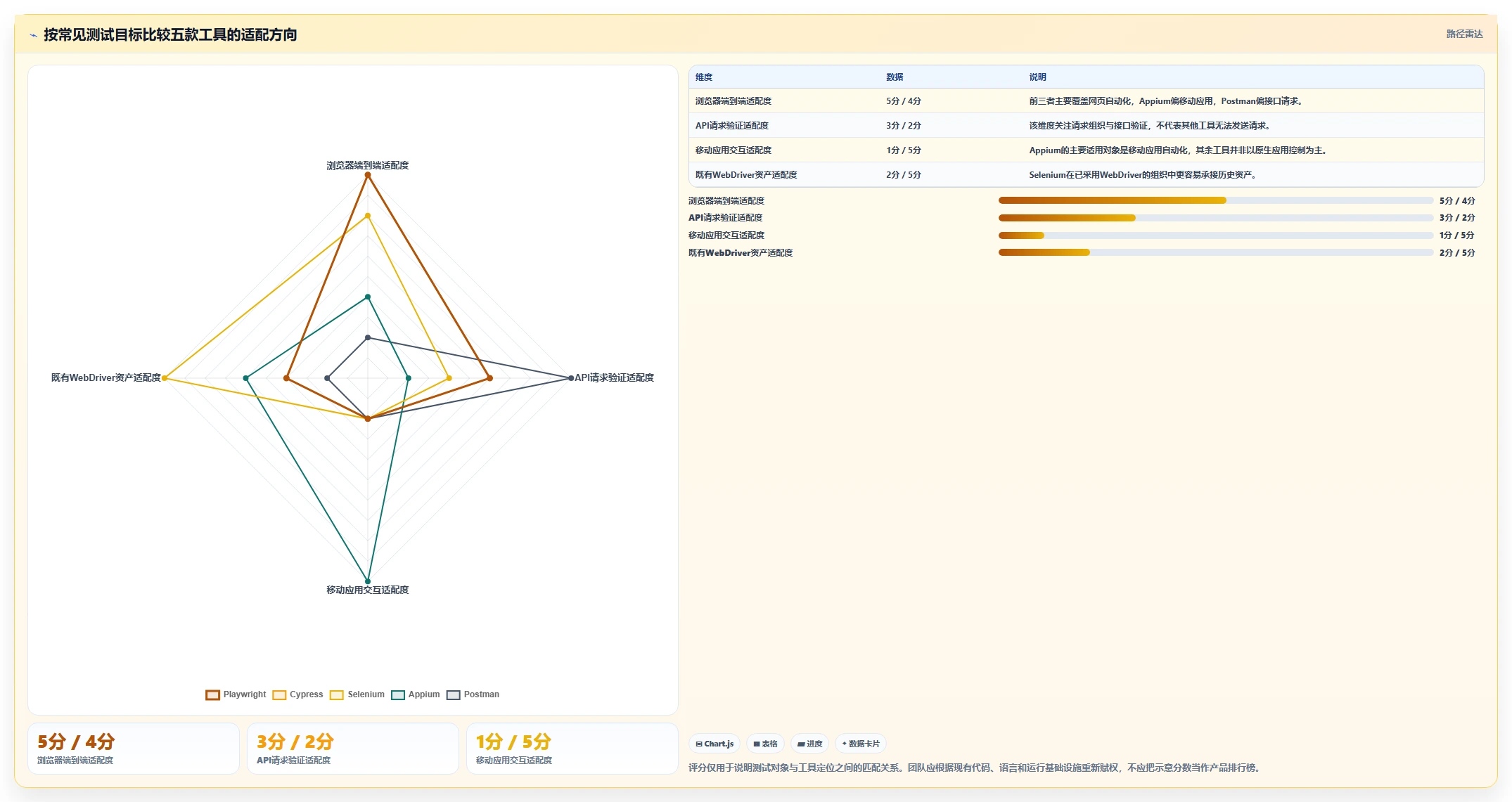Screen dimensions: 1512x802
Task: Click Playwright's top vertex on radar
Action: (x=367, y=175)
